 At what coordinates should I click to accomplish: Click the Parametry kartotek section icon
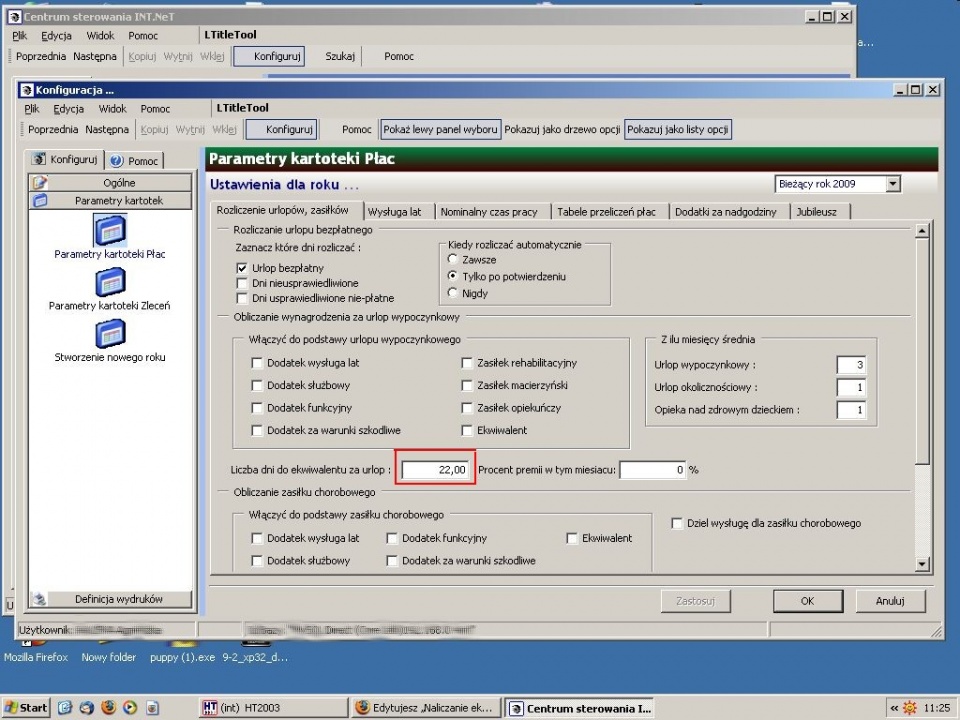point(40,200)
